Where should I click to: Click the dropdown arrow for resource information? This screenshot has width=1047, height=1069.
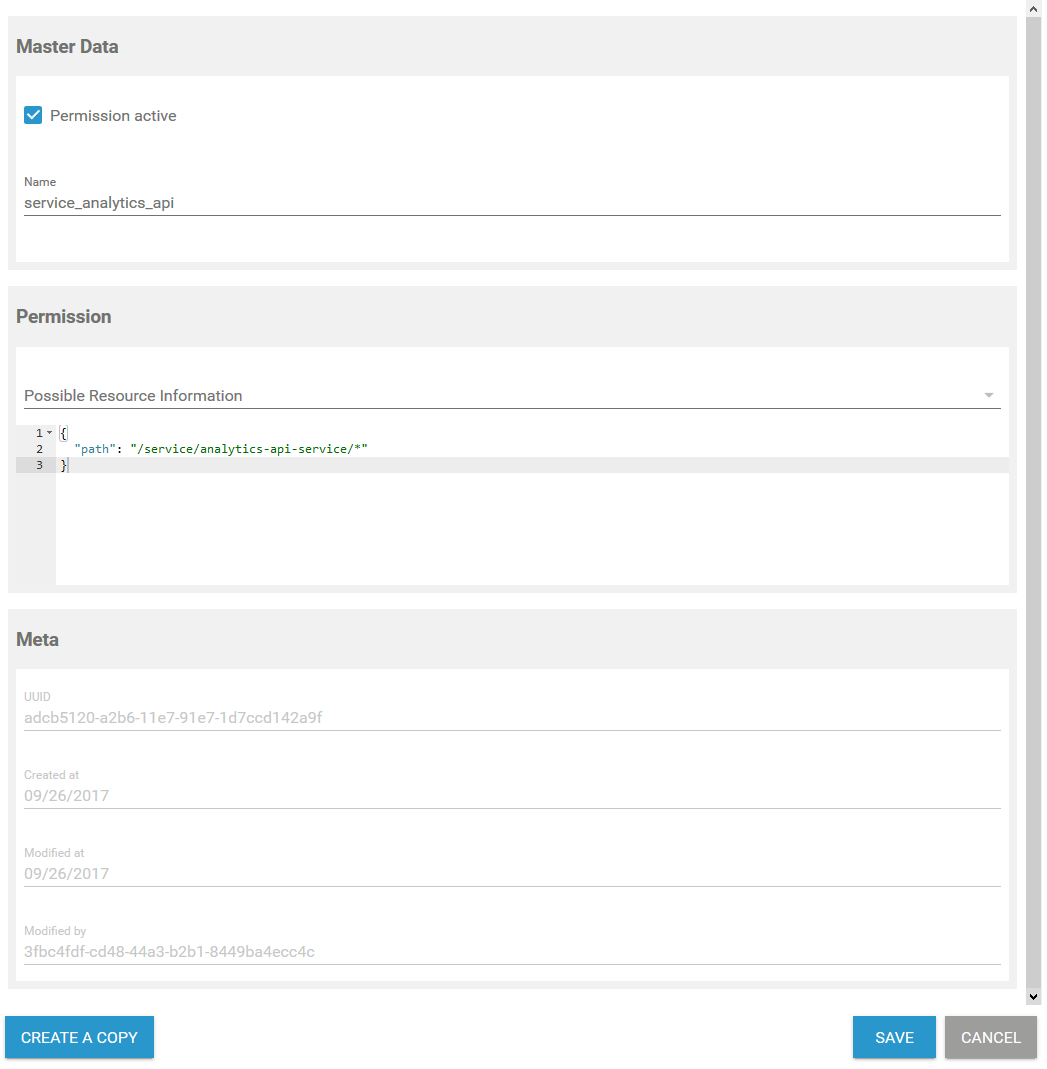tap(989, 396)
